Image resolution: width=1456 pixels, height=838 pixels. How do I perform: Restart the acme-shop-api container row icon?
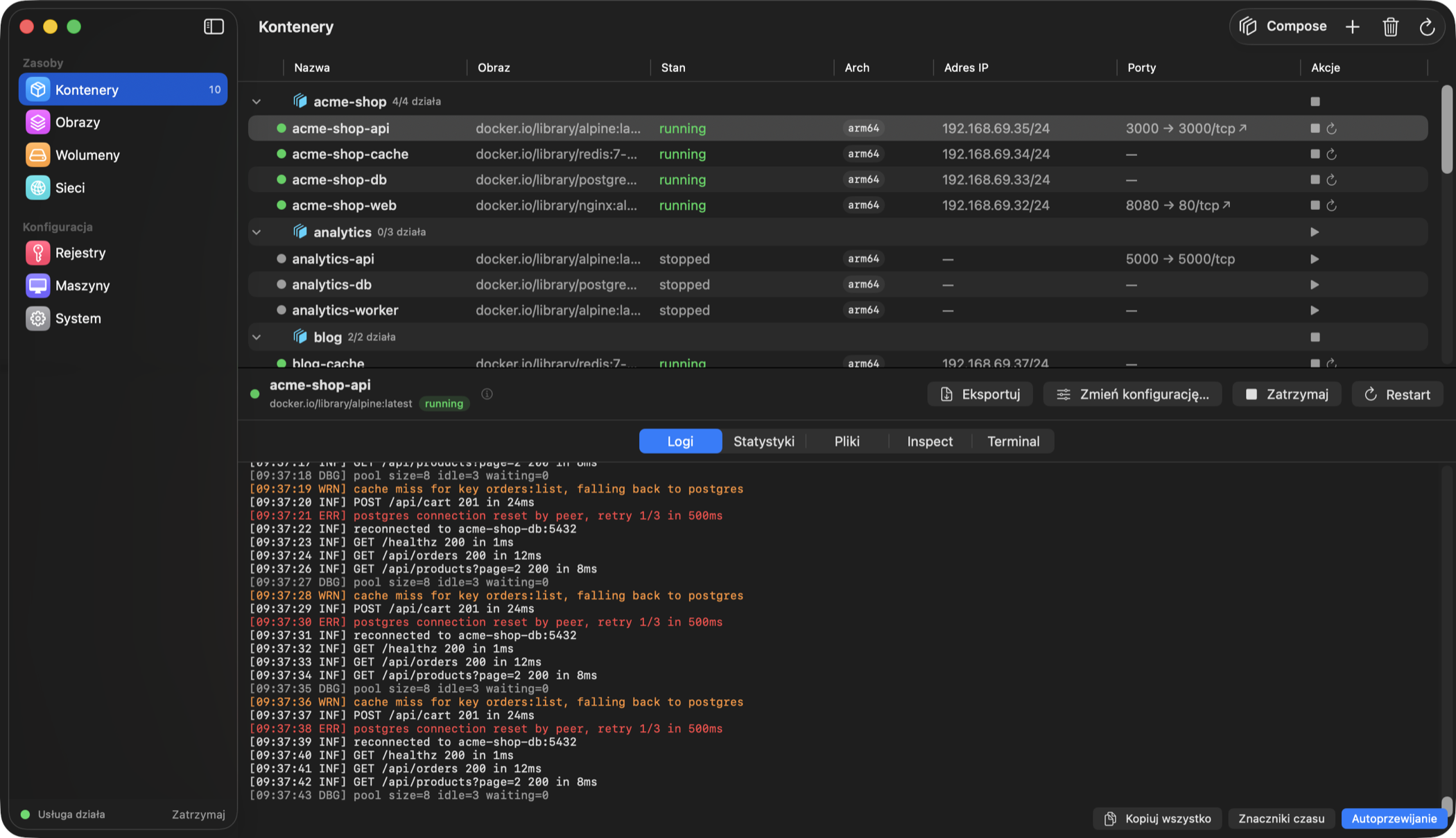1332,128
